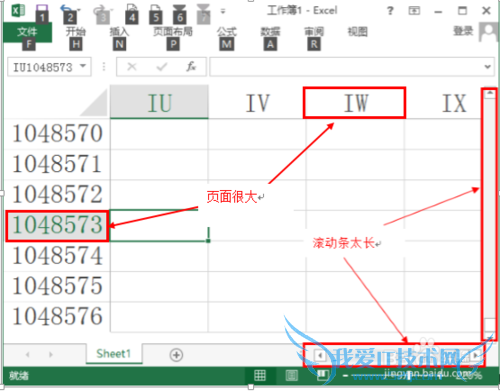Viewport: 500px width, 391px height.
Task: Switch to the 审阅 (Review) tab
Action: (x=314, y=32)
